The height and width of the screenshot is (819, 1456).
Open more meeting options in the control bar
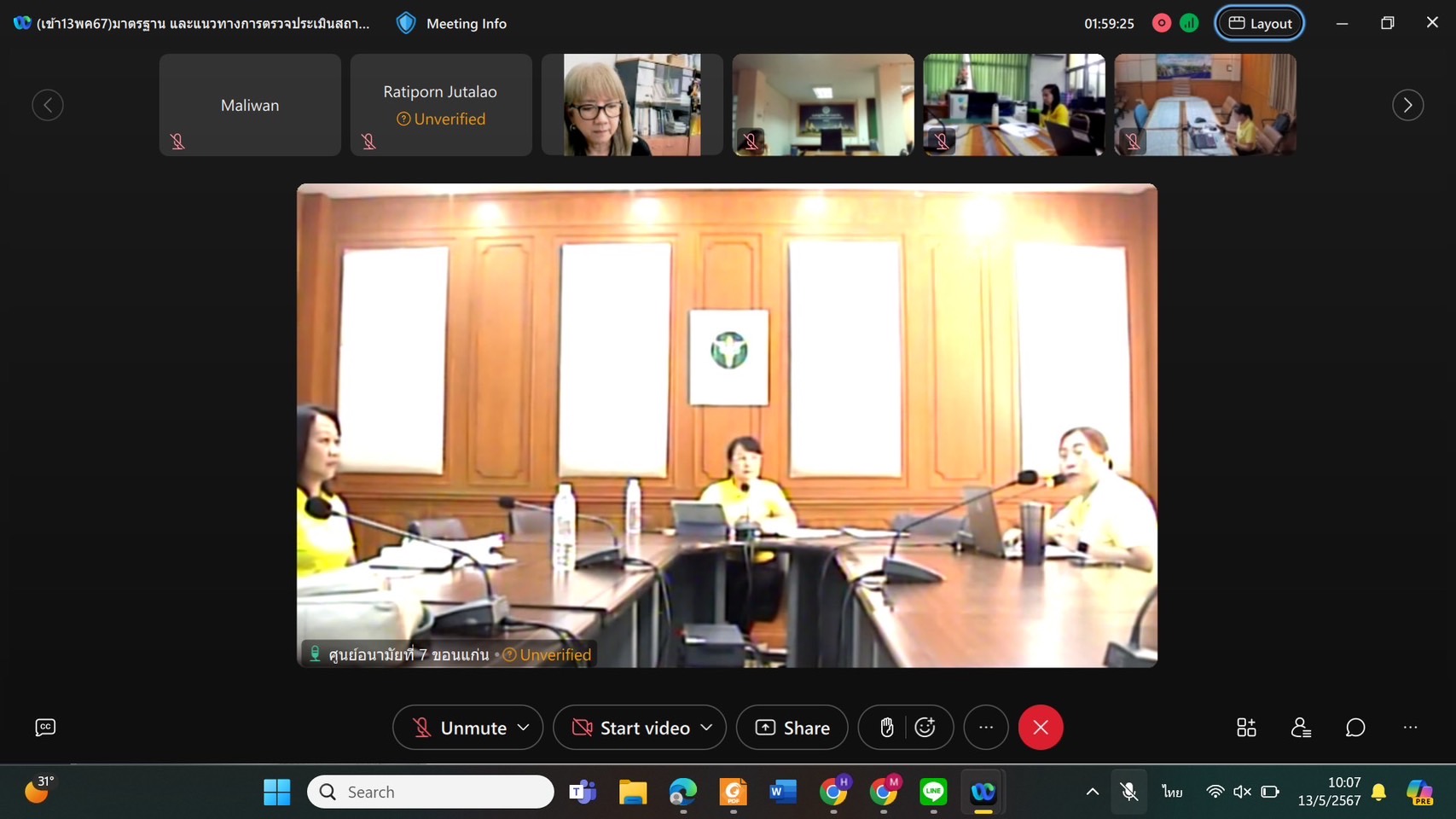click(986, 728)
